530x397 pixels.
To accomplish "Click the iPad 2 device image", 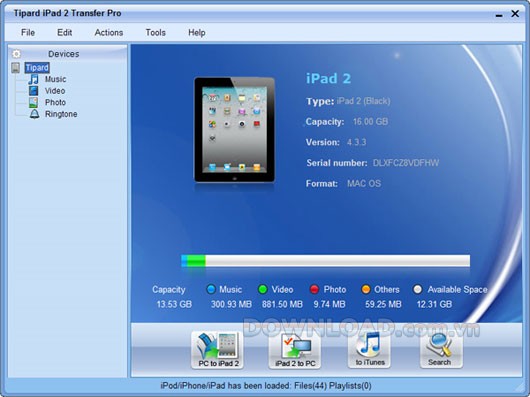I will (x=234, y=130).
